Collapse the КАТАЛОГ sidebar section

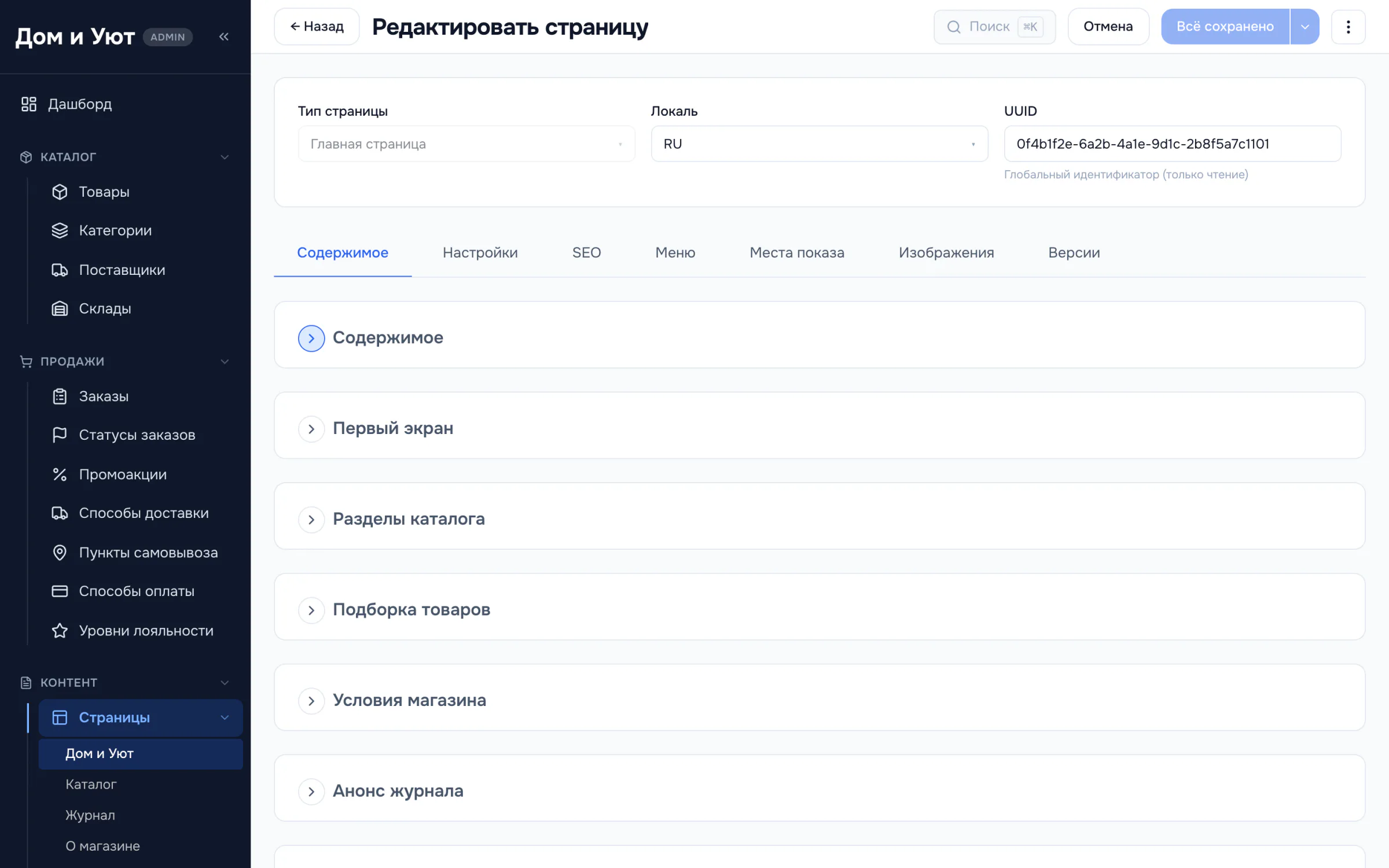(x=225, y=157)
